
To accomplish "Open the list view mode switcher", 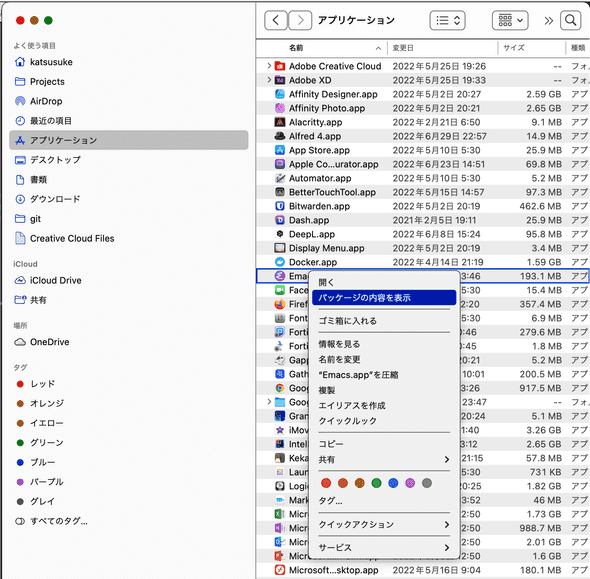I will 447,20.
